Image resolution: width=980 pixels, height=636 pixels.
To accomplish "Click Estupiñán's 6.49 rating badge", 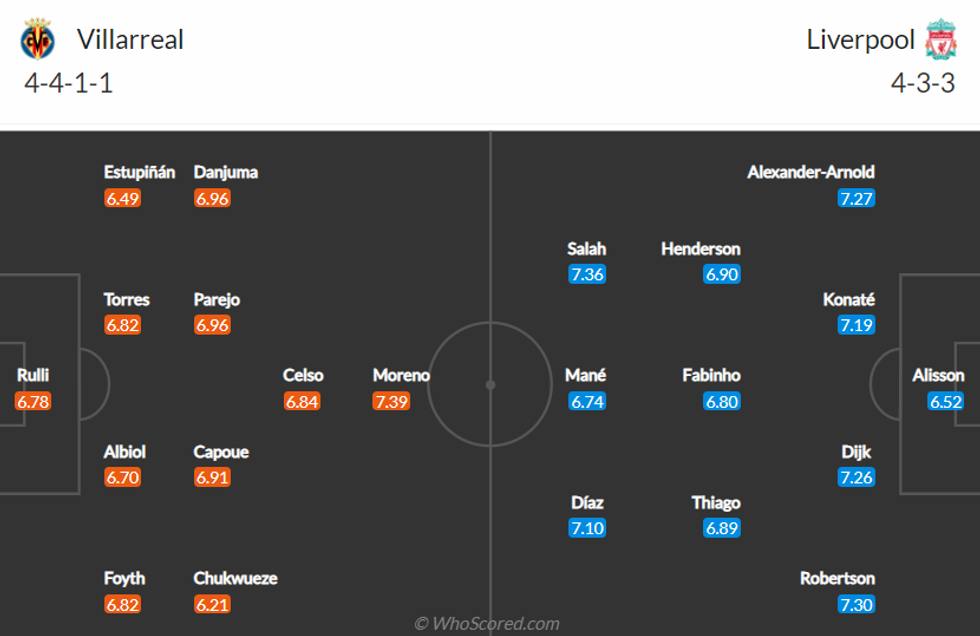I will click(x=122, y=199).
